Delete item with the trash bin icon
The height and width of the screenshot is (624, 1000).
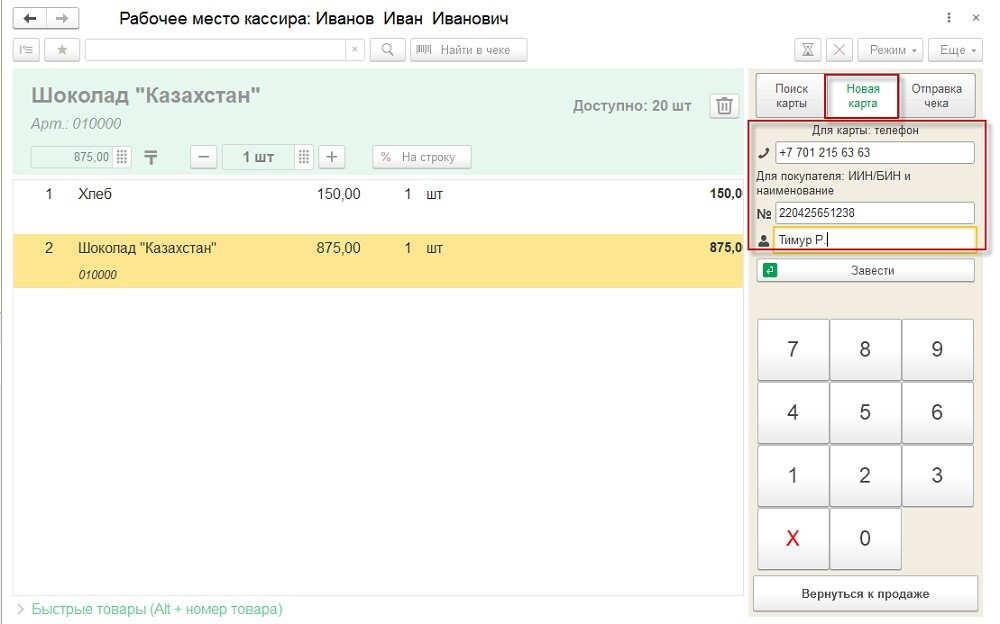(x=725, y=106)
